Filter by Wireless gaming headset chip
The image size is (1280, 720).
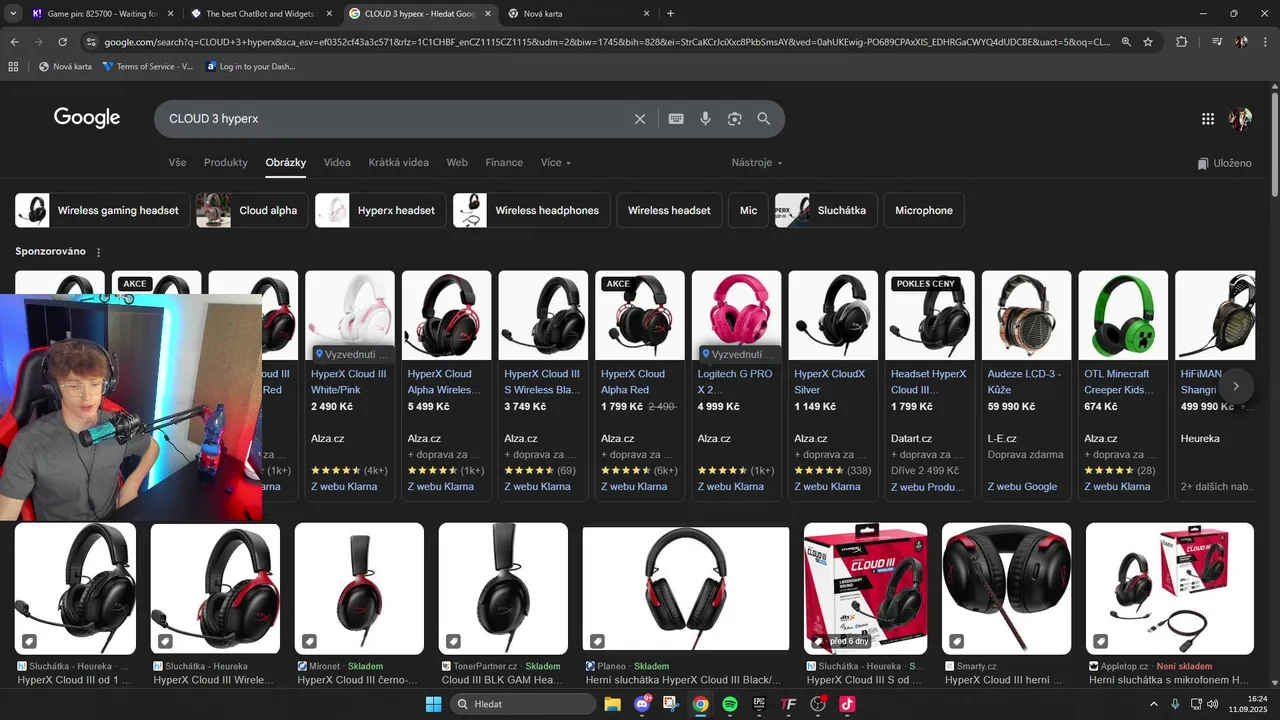pos(102,210)
